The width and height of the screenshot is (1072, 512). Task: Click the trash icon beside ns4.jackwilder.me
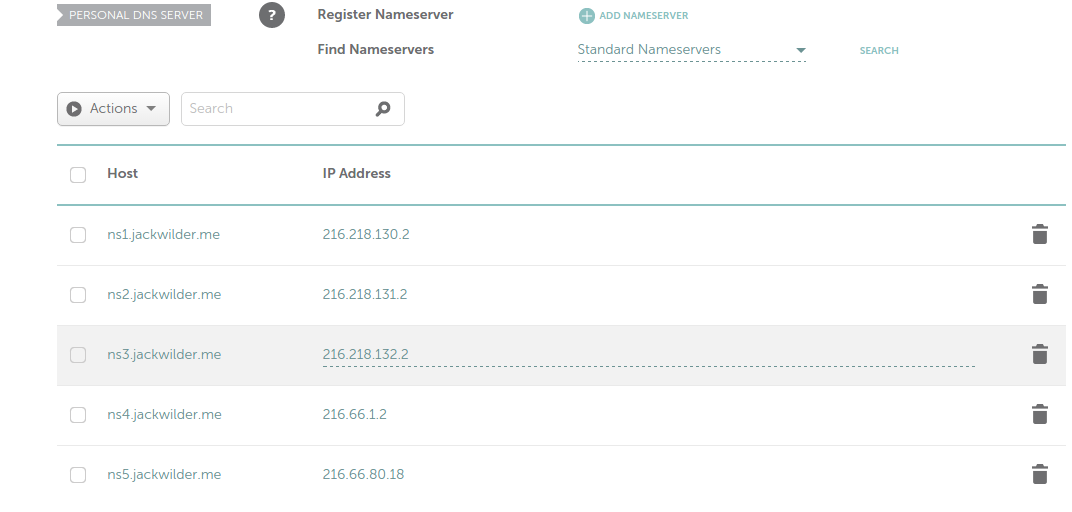[x=1040, y=415]
